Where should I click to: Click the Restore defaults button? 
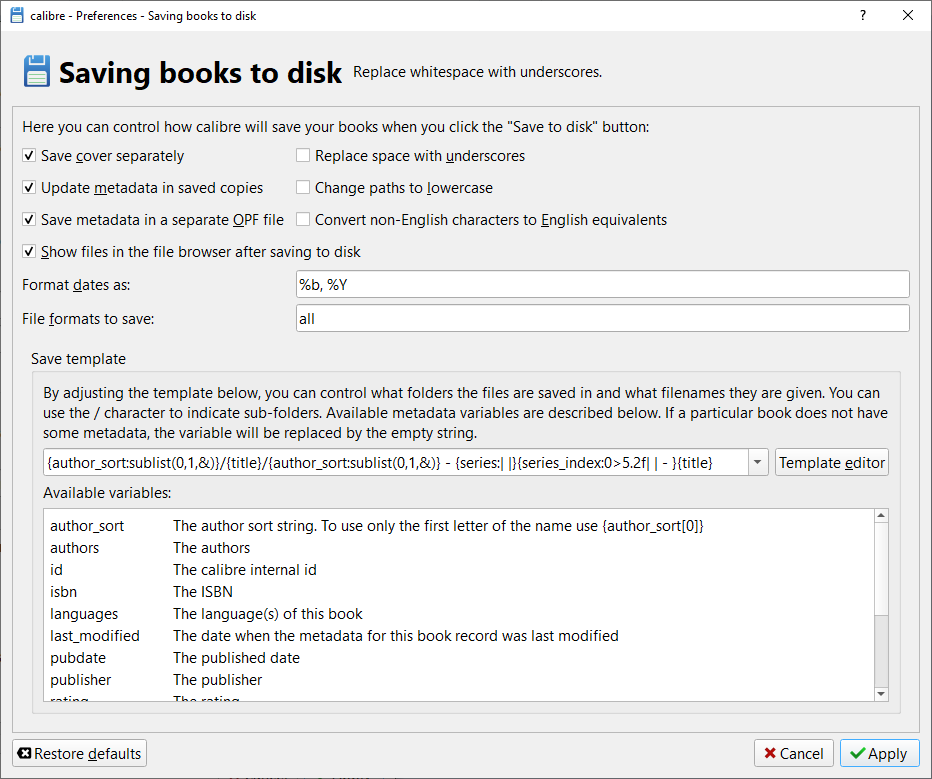pyautogui.click(x=80, y=753)
